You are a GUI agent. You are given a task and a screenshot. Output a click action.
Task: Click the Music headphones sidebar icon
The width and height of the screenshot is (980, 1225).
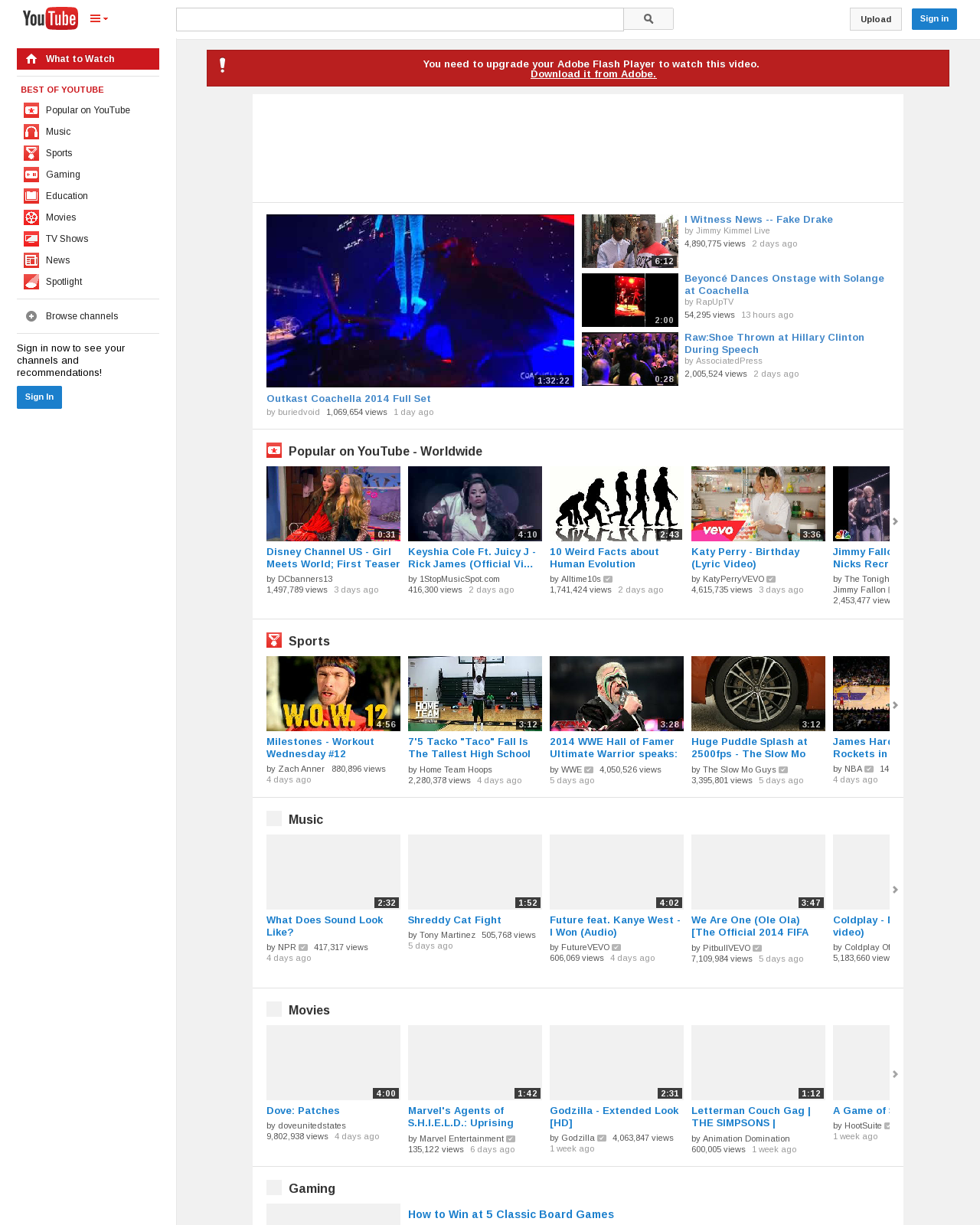(31, 132)
